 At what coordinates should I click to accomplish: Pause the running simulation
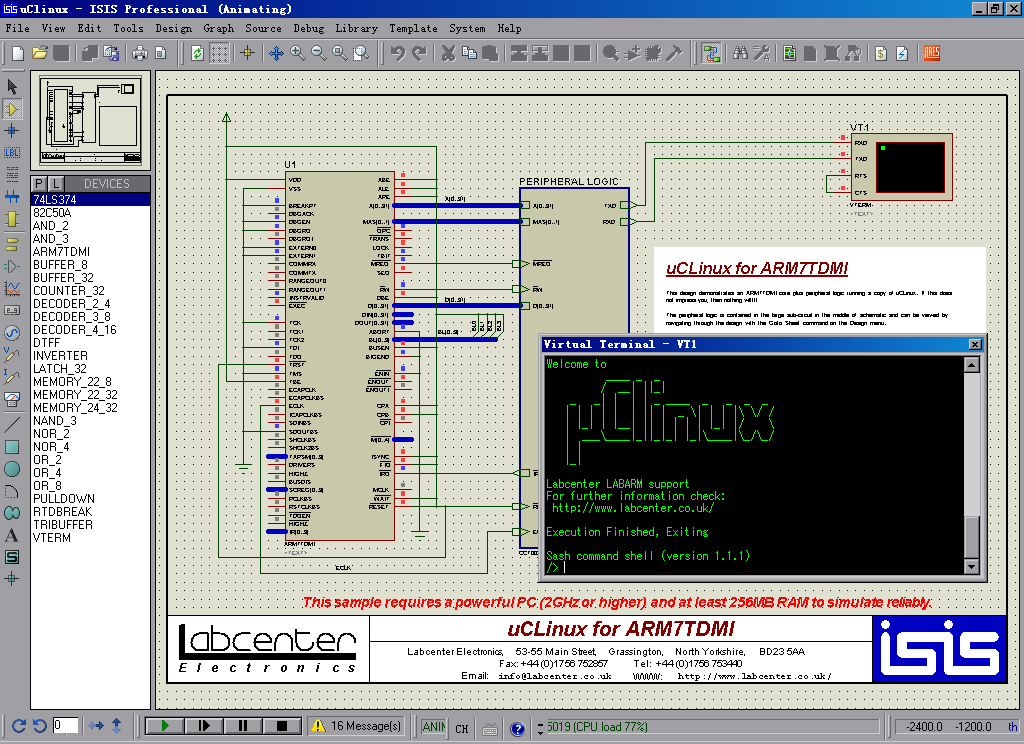point(243,726)
